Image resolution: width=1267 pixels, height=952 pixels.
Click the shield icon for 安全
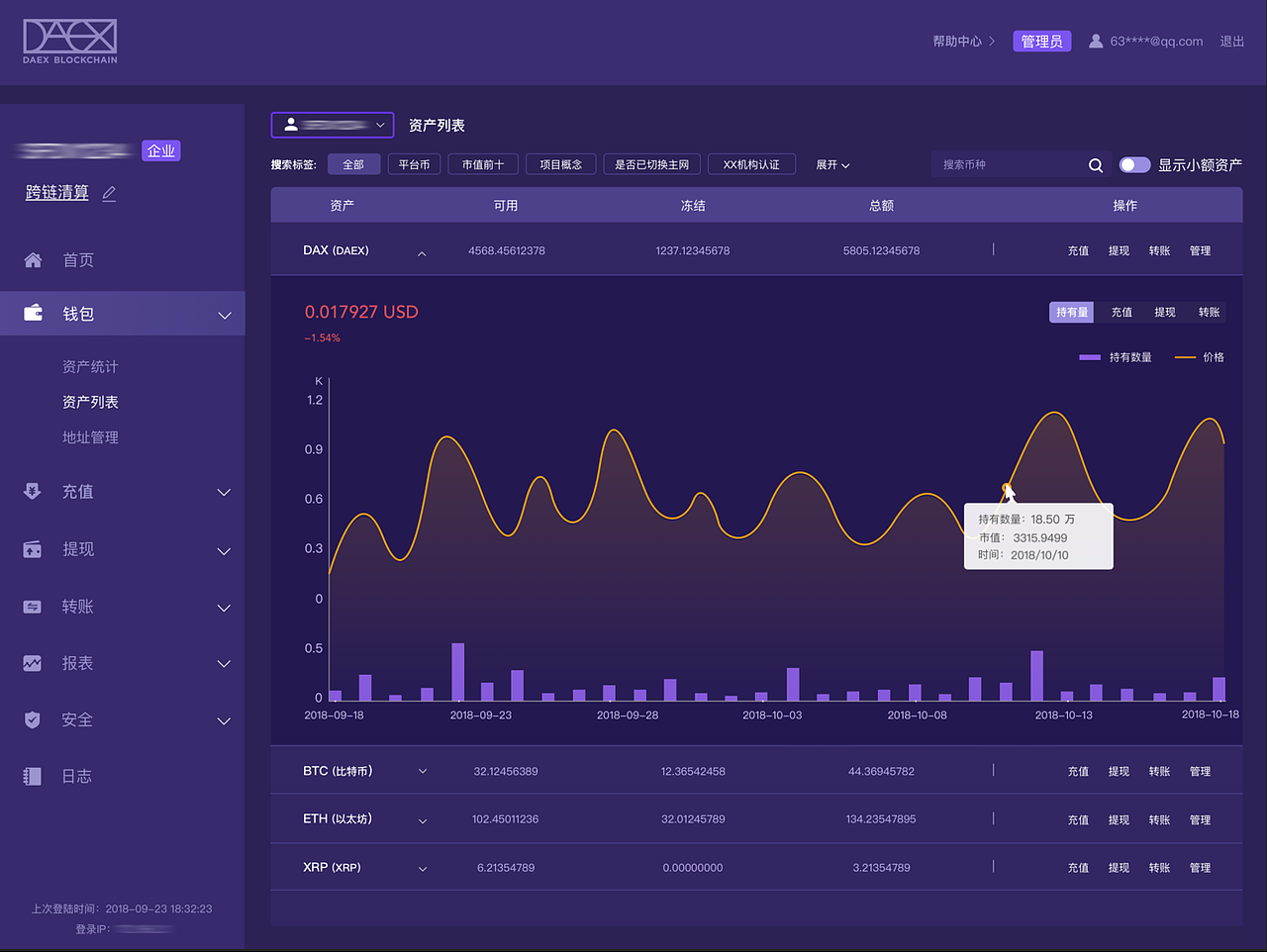coord(33,719)
